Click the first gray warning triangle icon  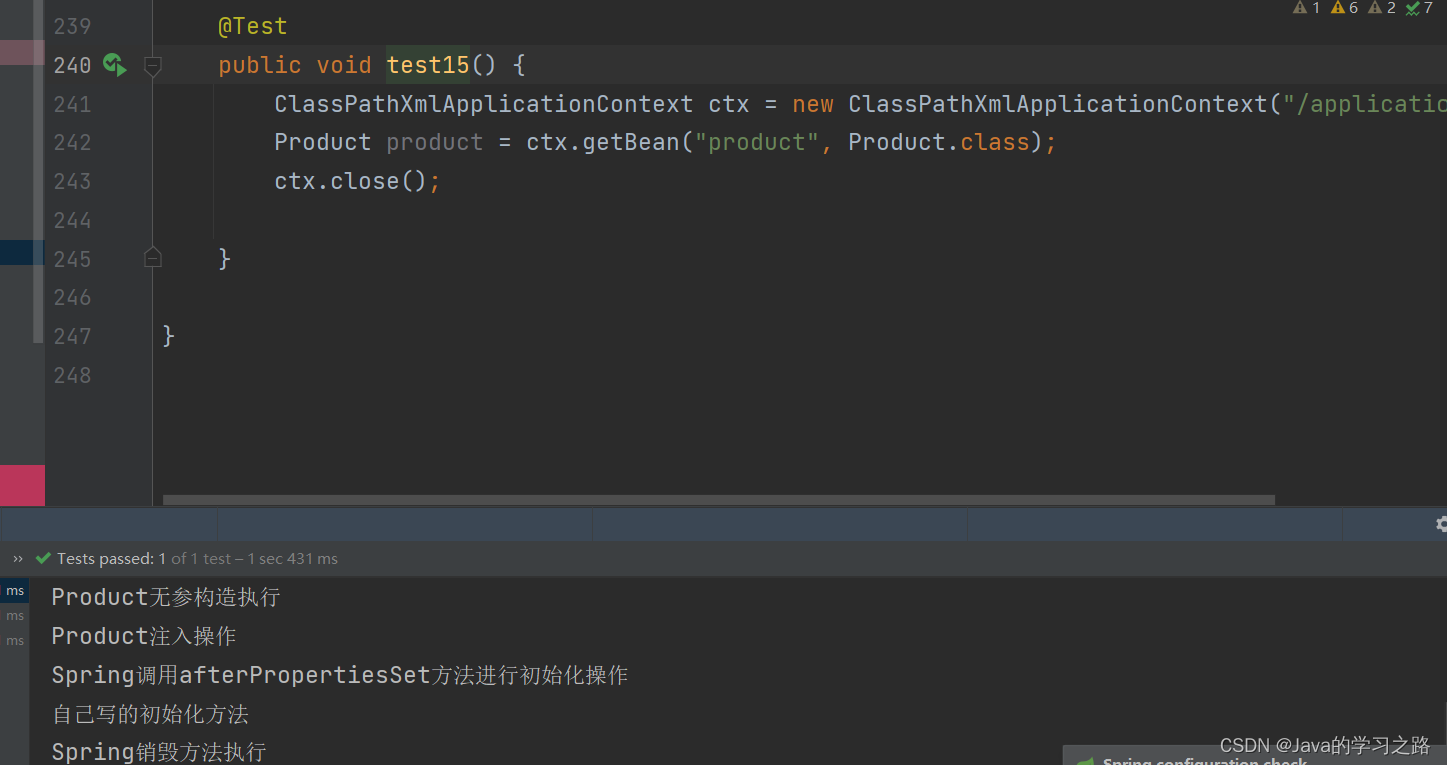[1300, 8]
